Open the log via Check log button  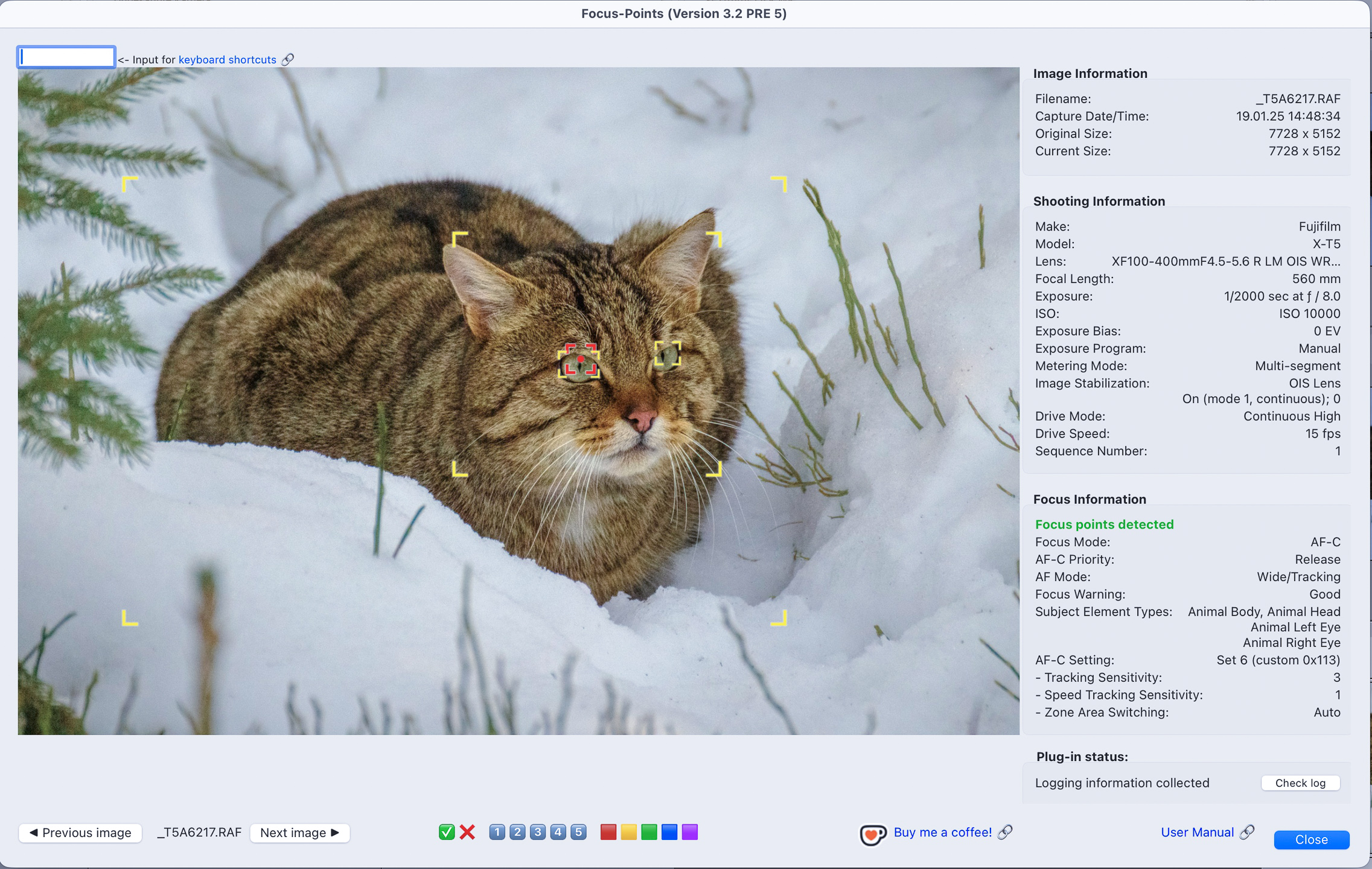1300,782
